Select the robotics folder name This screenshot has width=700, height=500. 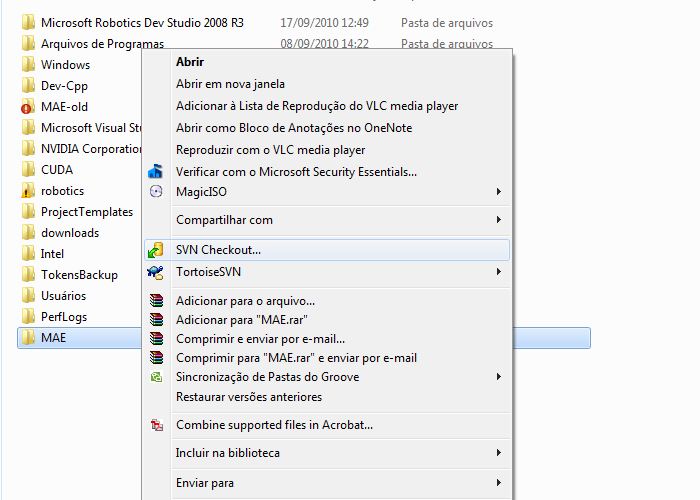pos(62,191)
